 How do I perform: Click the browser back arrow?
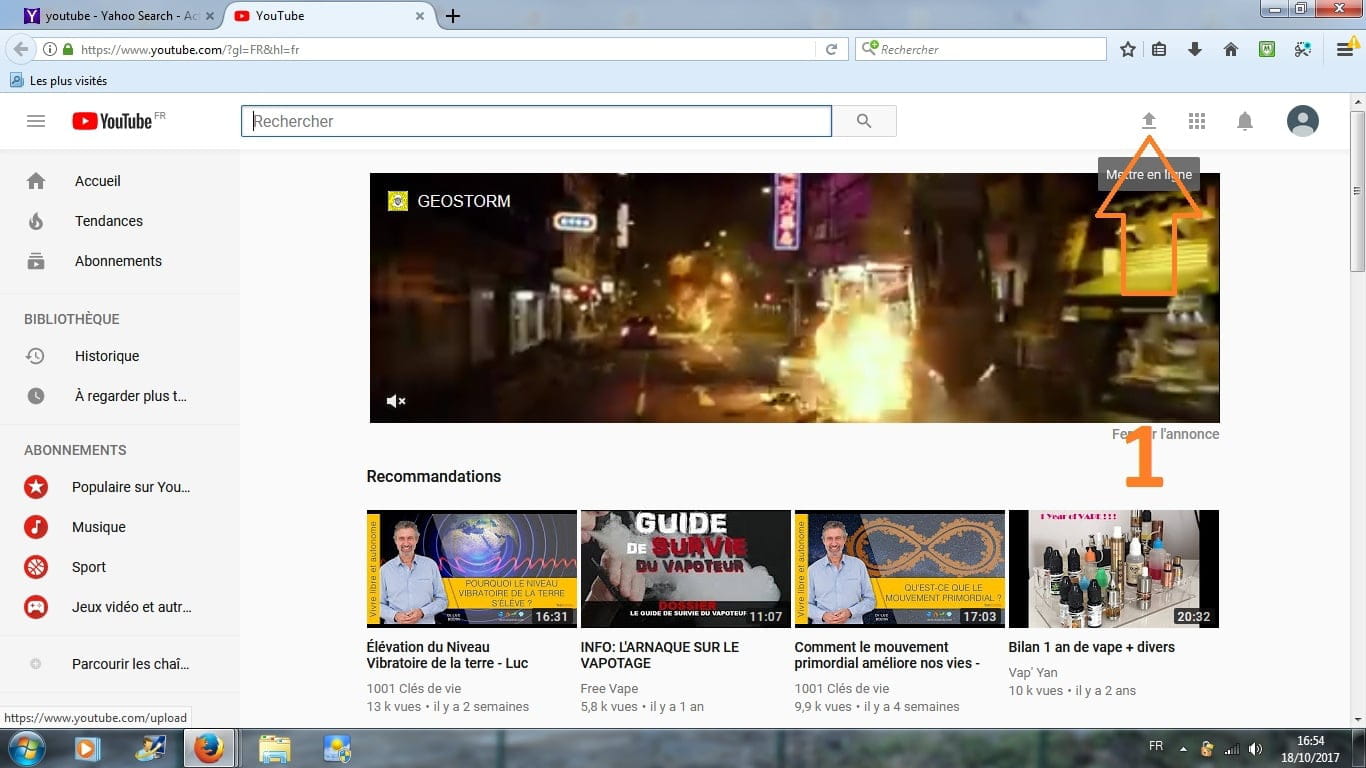[20, 49]
